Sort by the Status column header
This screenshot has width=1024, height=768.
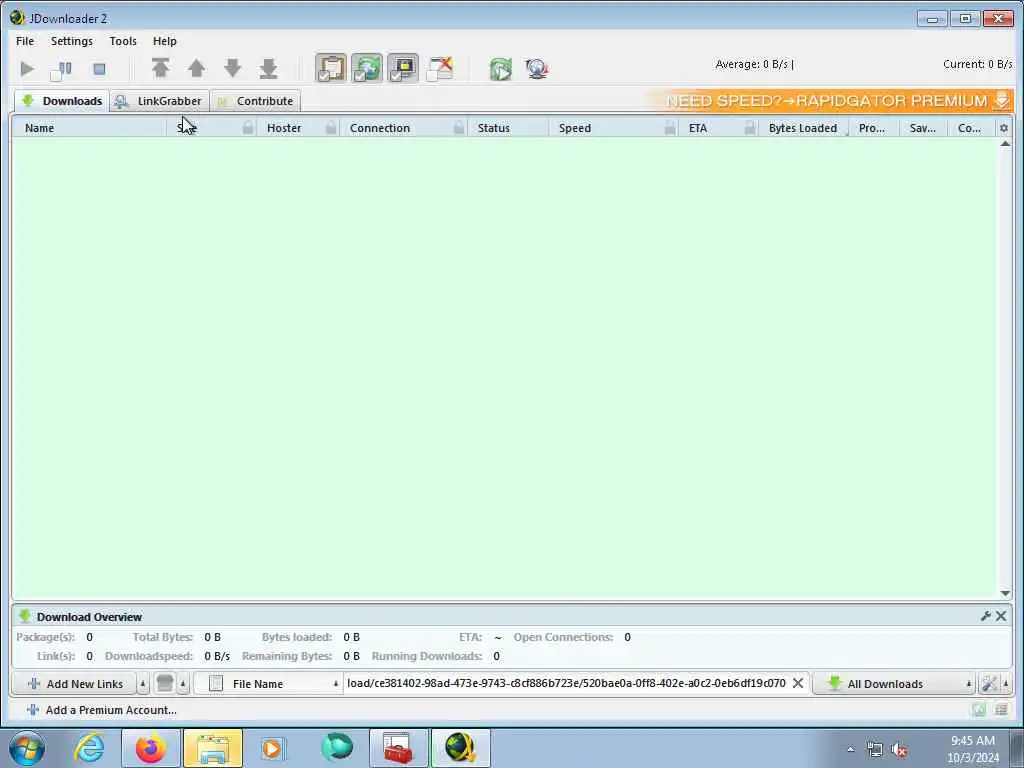pyautogui.click(x=494, y=128)
